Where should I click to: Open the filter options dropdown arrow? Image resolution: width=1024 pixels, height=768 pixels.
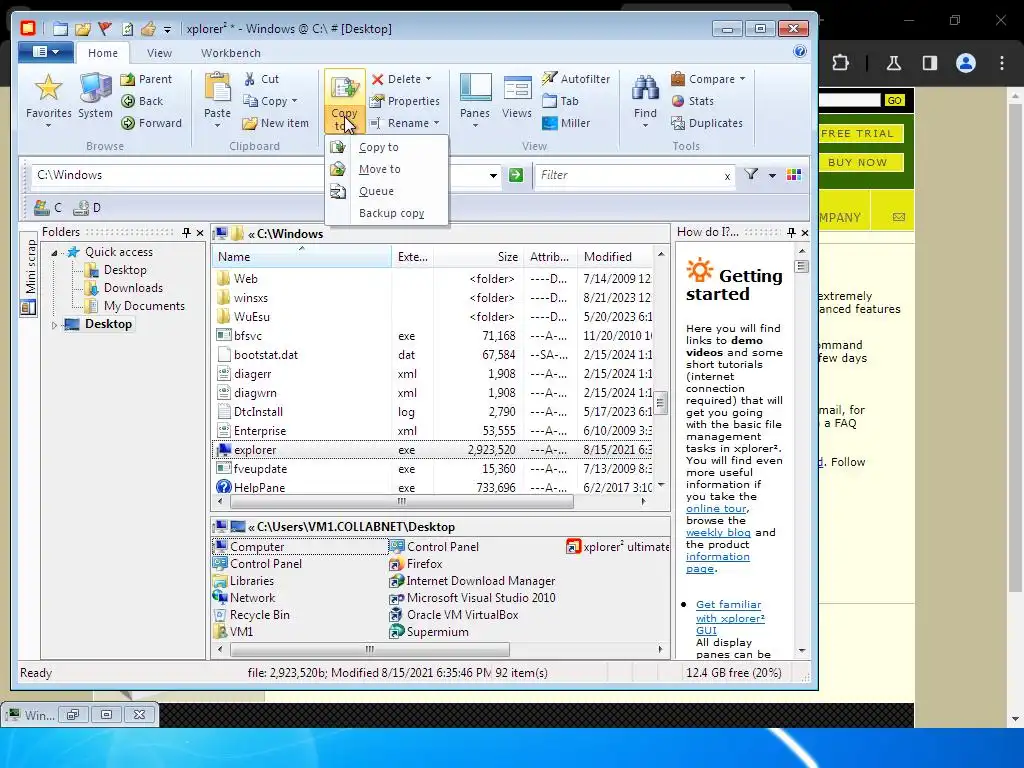pyautogui.click(x=772, y=175)
